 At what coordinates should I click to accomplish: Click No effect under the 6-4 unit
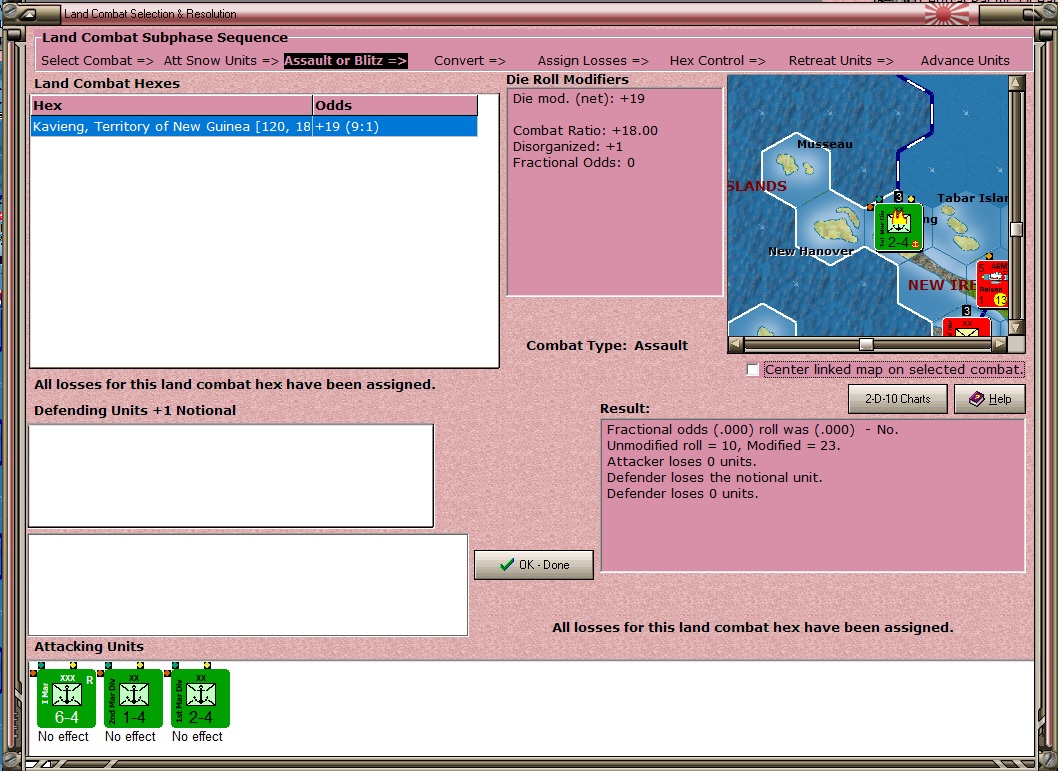63,737
